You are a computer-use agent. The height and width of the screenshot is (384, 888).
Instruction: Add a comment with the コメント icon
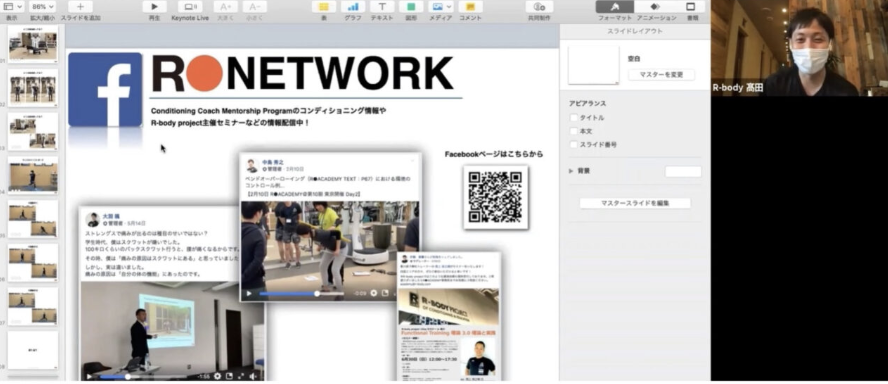click(x=470, y=7)
